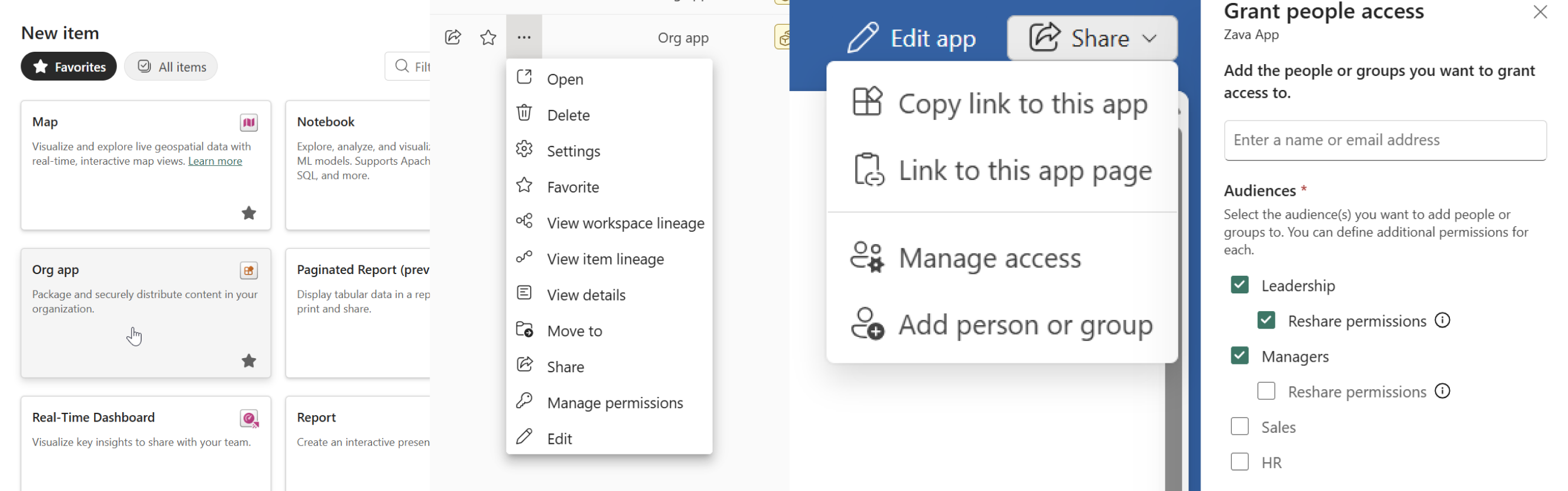Uncheck Reshare permissions under Leadership
Screen dimensions: 1568x491
click(1265, 320)
